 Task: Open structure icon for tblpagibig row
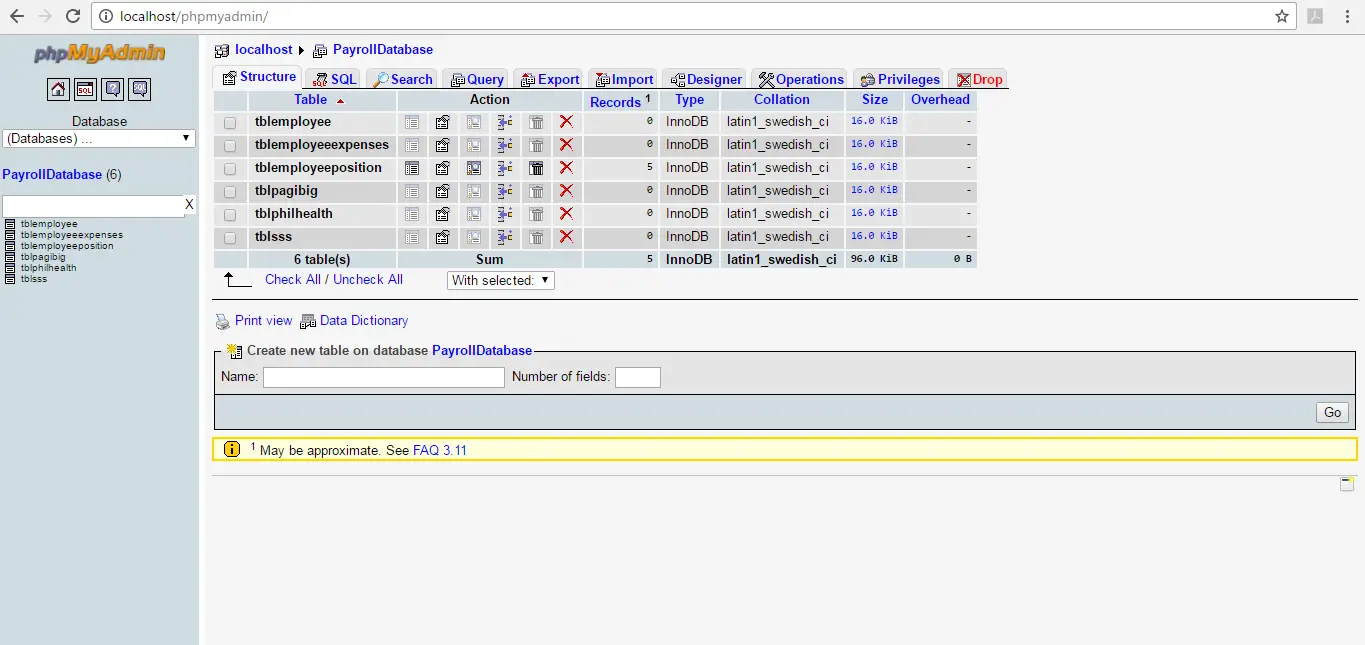point(443,191)
